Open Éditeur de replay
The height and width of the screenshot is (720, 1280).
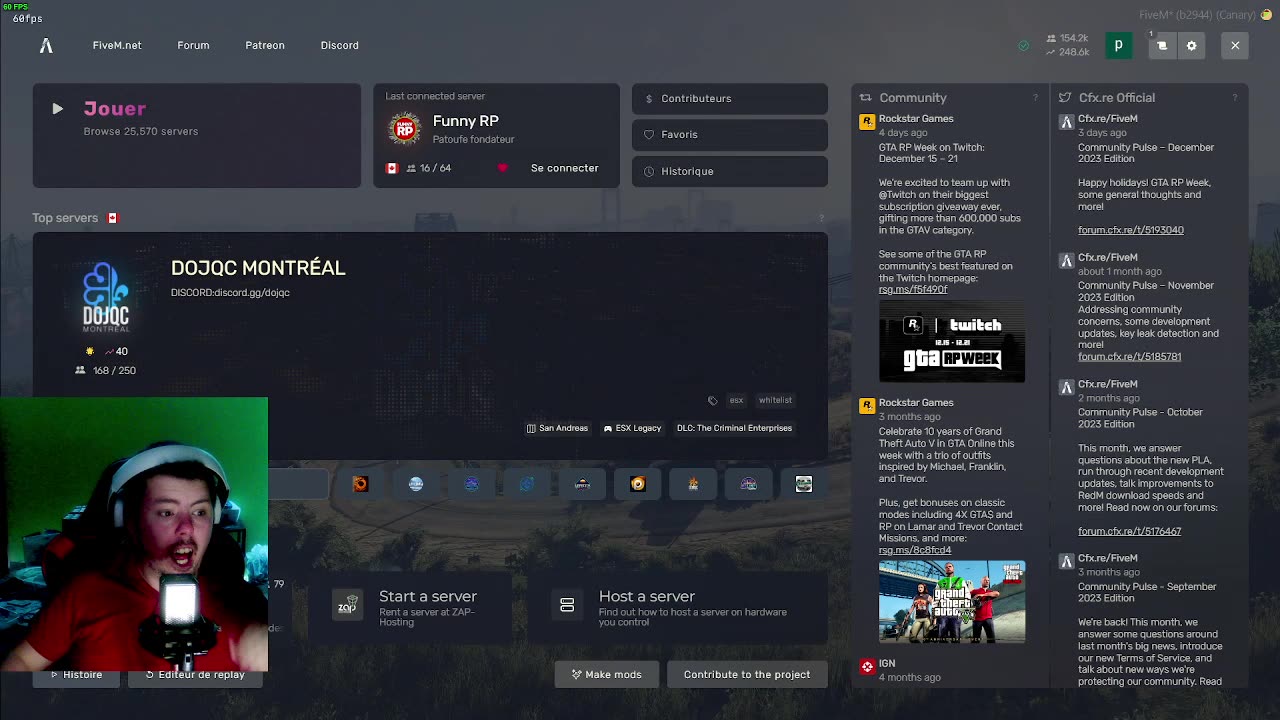tap(195, 674)
